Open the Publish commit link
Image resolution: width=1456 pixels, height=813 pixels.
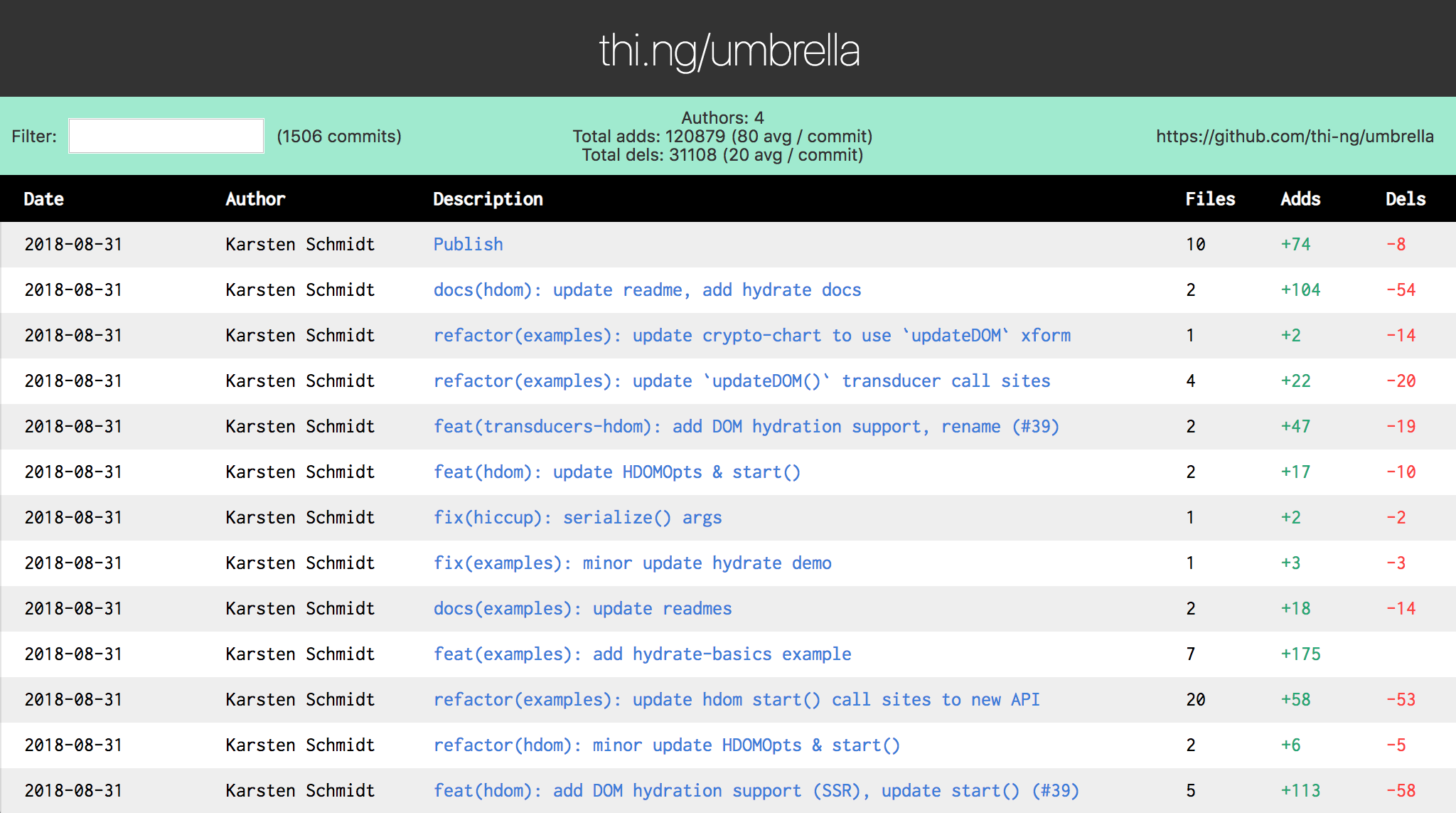(468, 244)
